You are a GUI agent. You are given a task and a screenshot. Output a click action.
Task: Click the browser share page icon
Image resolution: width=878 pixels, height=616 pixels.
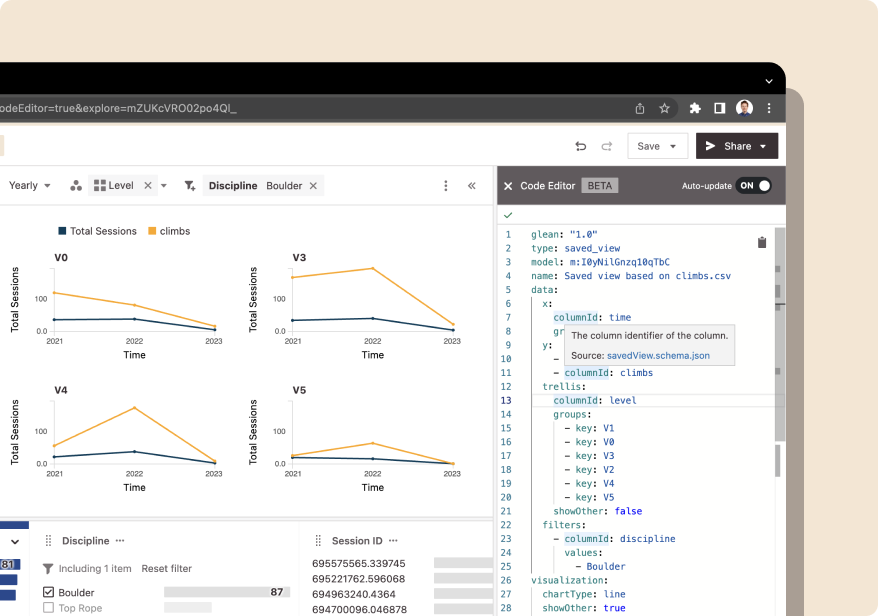639,109
